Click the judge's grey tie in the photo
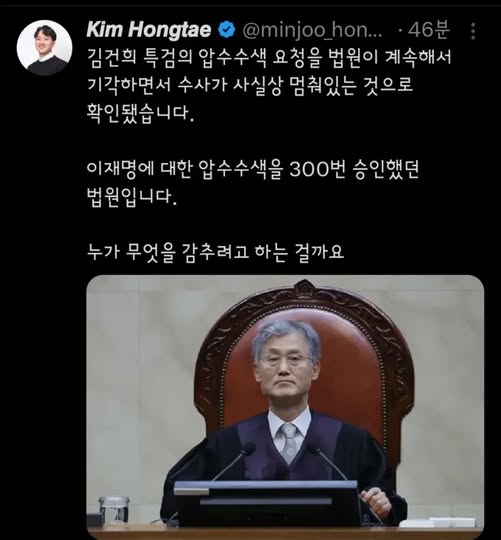The width and height of the screenshot is (501, 540). (x=290, y=443)
